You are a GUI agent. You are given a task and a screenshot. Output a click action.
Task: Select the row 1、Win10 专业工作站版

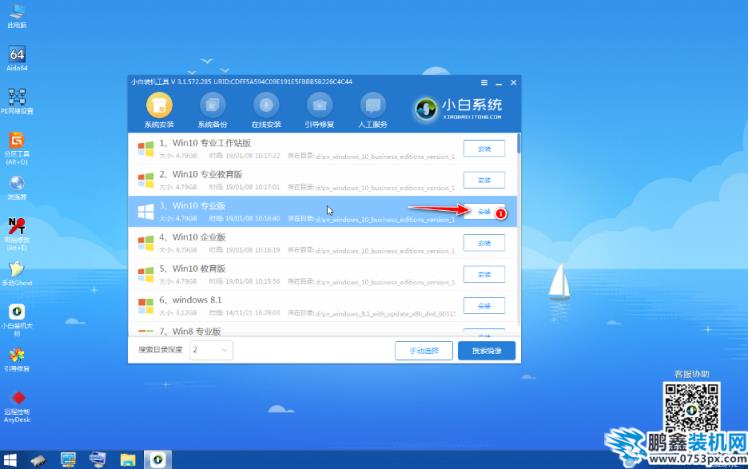tap(322, 149)
